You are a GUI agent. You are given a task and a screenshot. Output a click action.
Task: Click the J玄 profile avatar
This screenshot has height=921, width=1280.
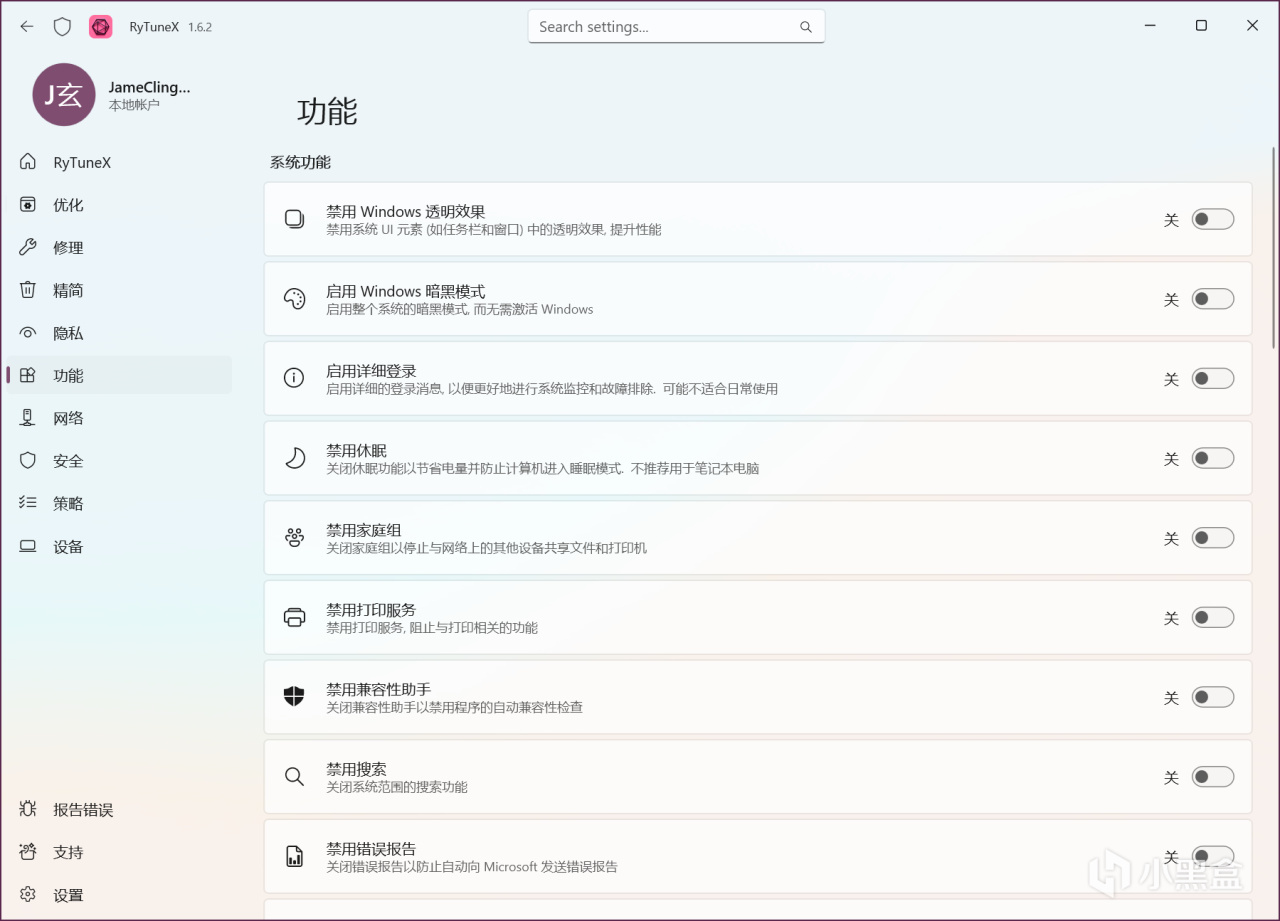tap(64, 95)
